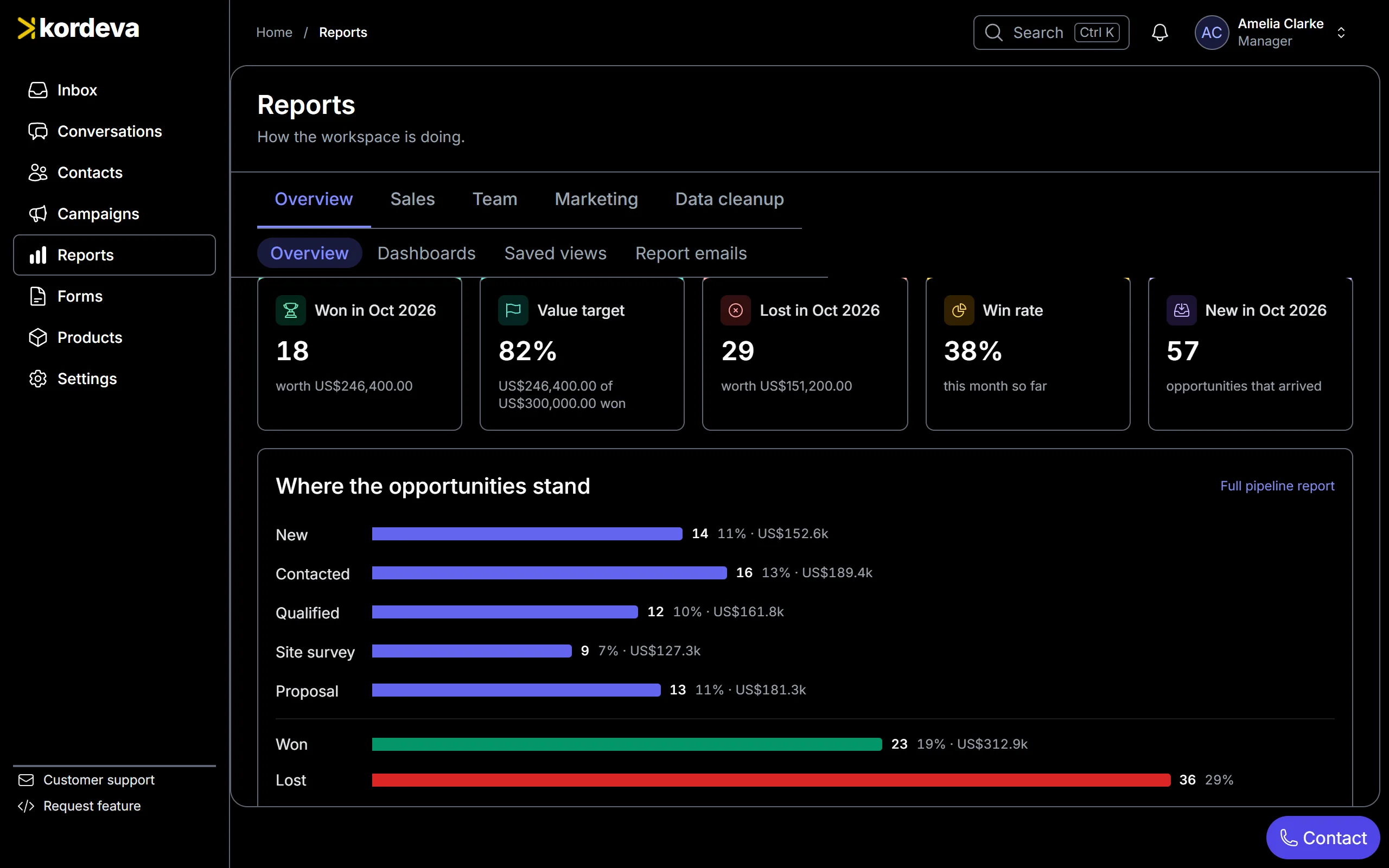Click the trophy icon on Won card
The width and height of the screenshot is (1389, 868).
[291, 310]
